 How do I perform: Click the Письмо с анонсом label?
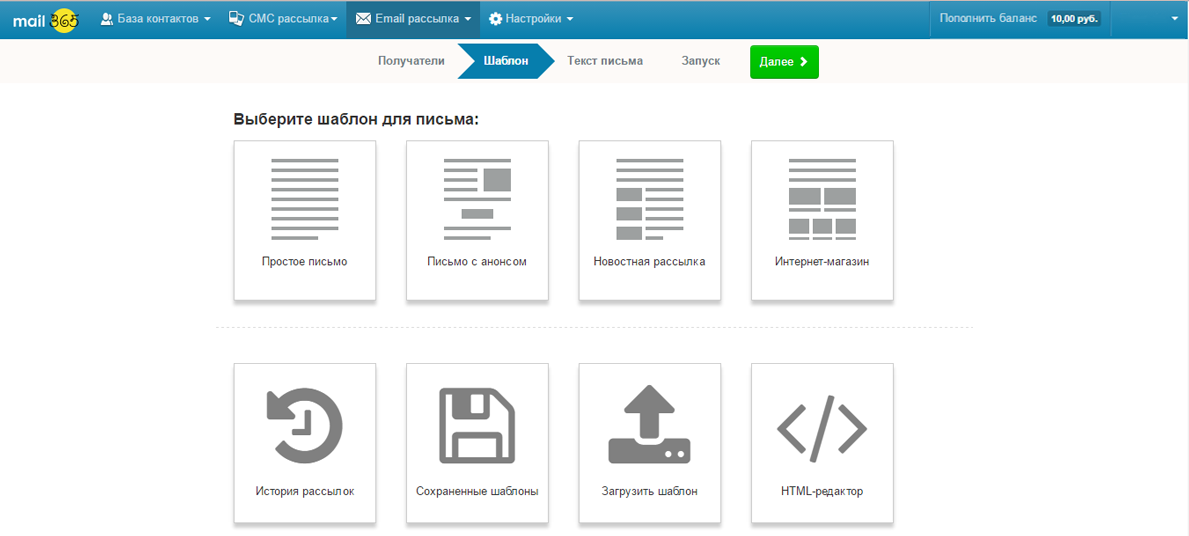point(477,262)
